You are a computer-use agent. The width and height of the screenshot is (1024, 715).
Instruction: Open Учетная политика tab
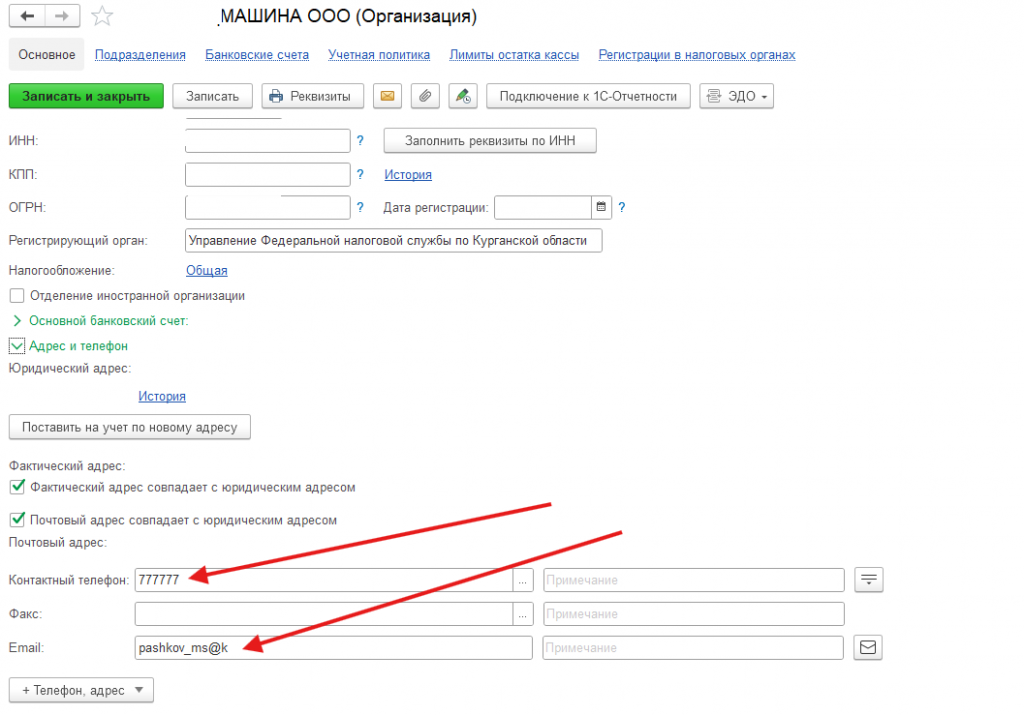click(x=379, y=55)
